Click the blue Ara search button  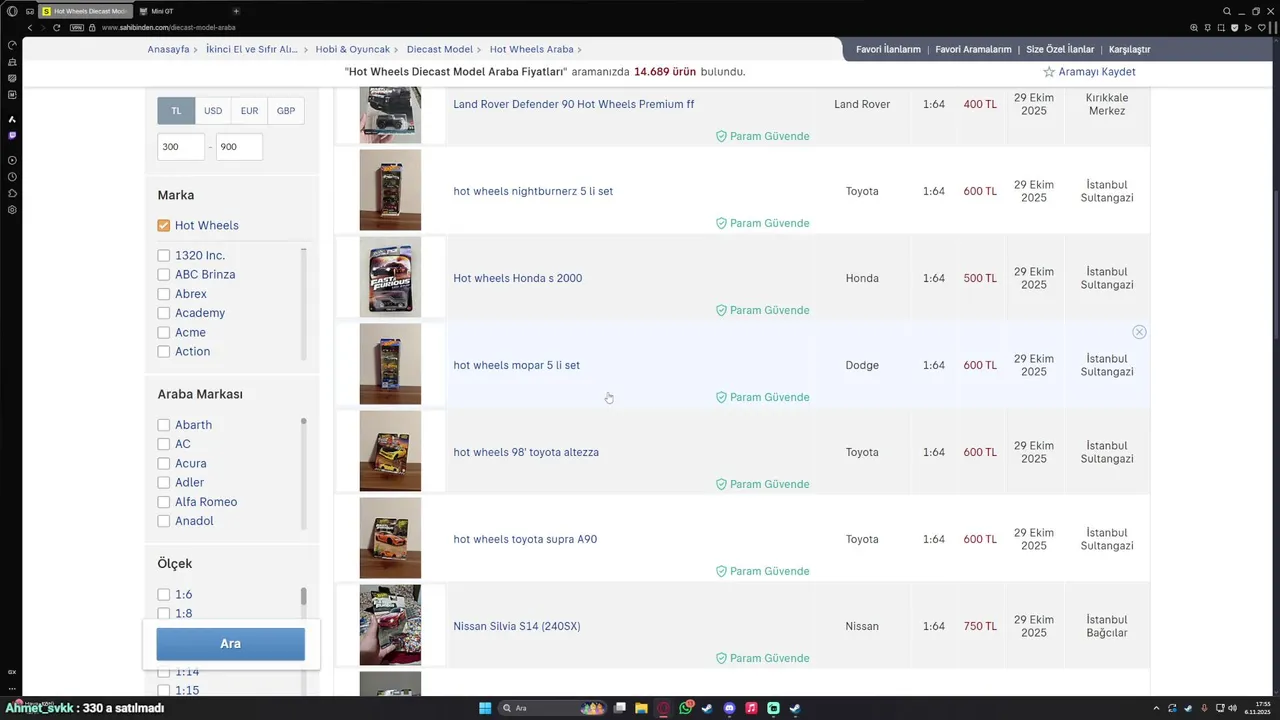231,644
